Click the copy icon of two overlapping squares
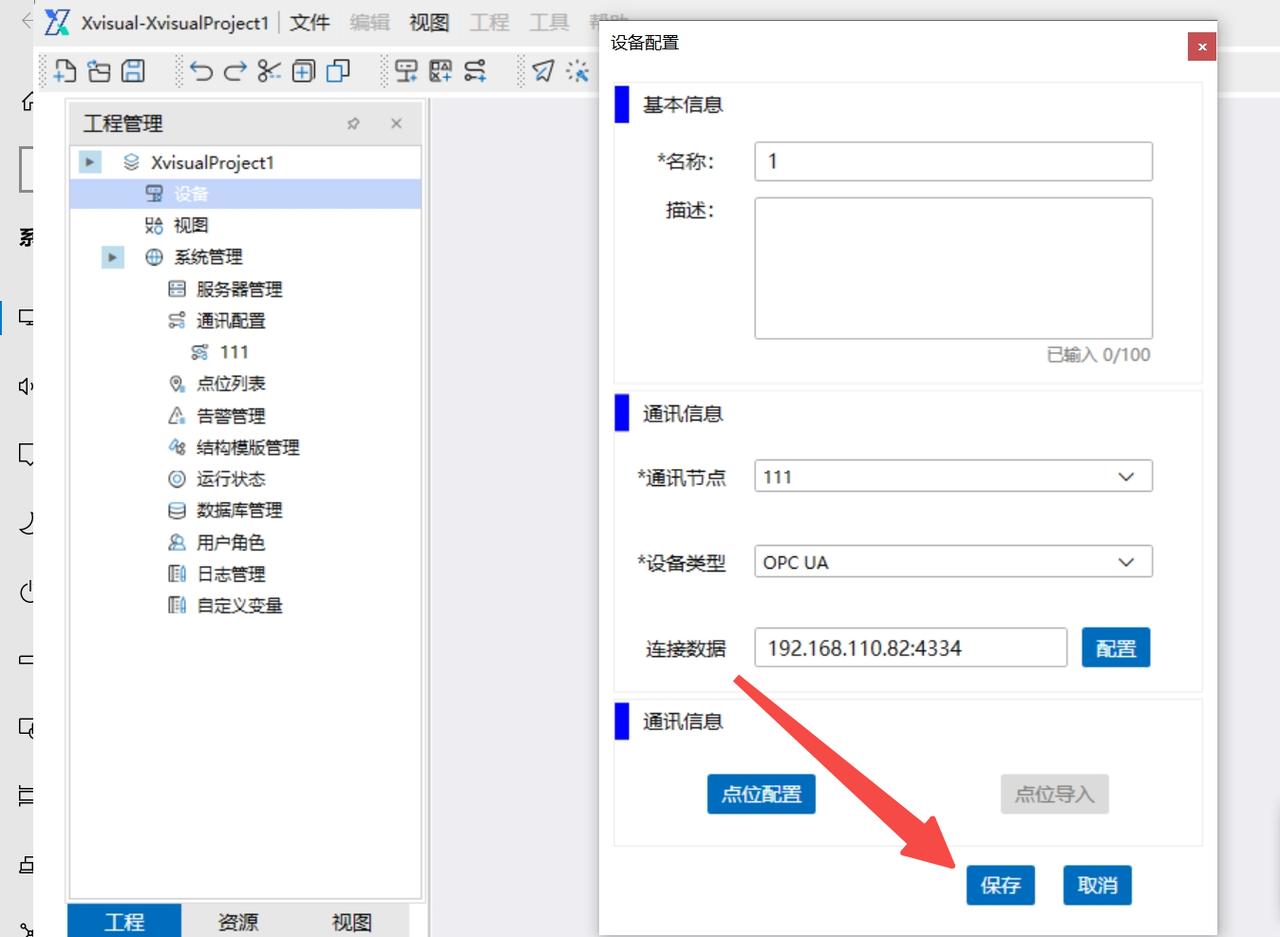The height and width of the screenshot is (937, 1280). pyautogui.click(x=339, y=71)
